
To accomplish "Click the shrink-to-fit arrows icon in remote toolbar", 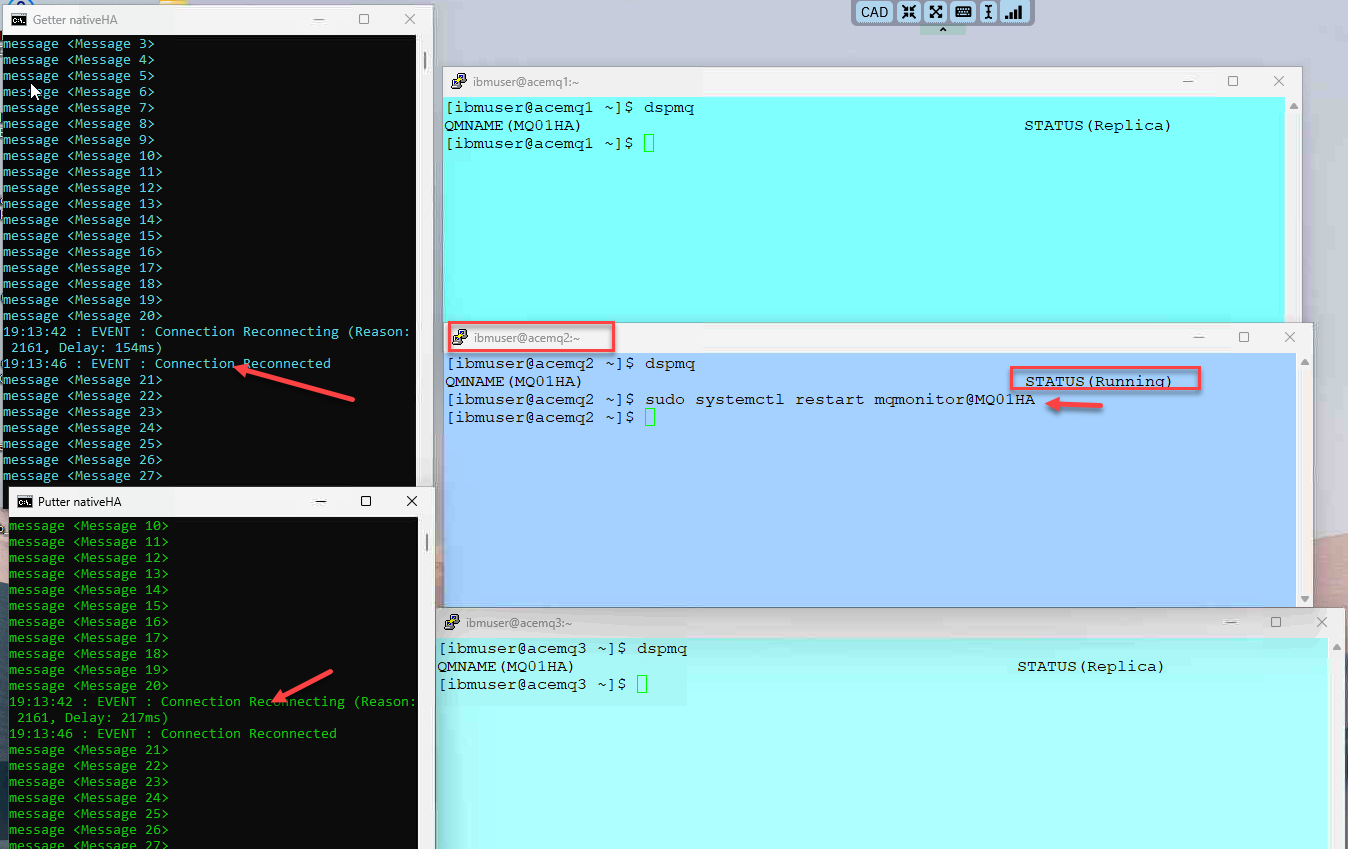I will pos(908,12).
